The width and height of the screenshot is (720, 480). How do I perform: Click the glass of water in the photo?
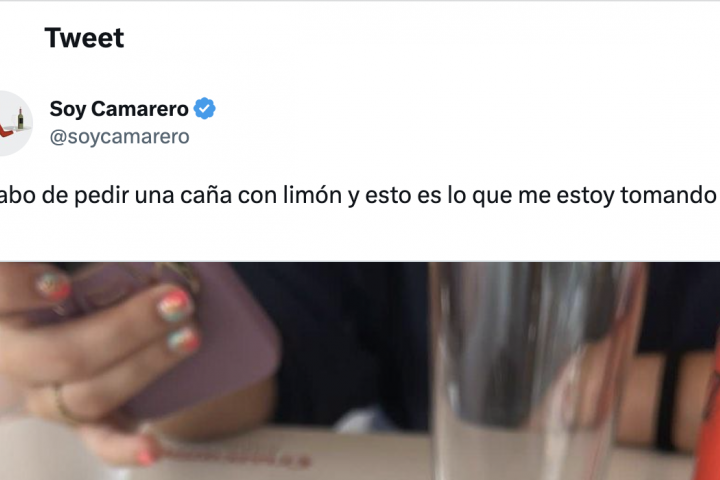tap(535, 371)
